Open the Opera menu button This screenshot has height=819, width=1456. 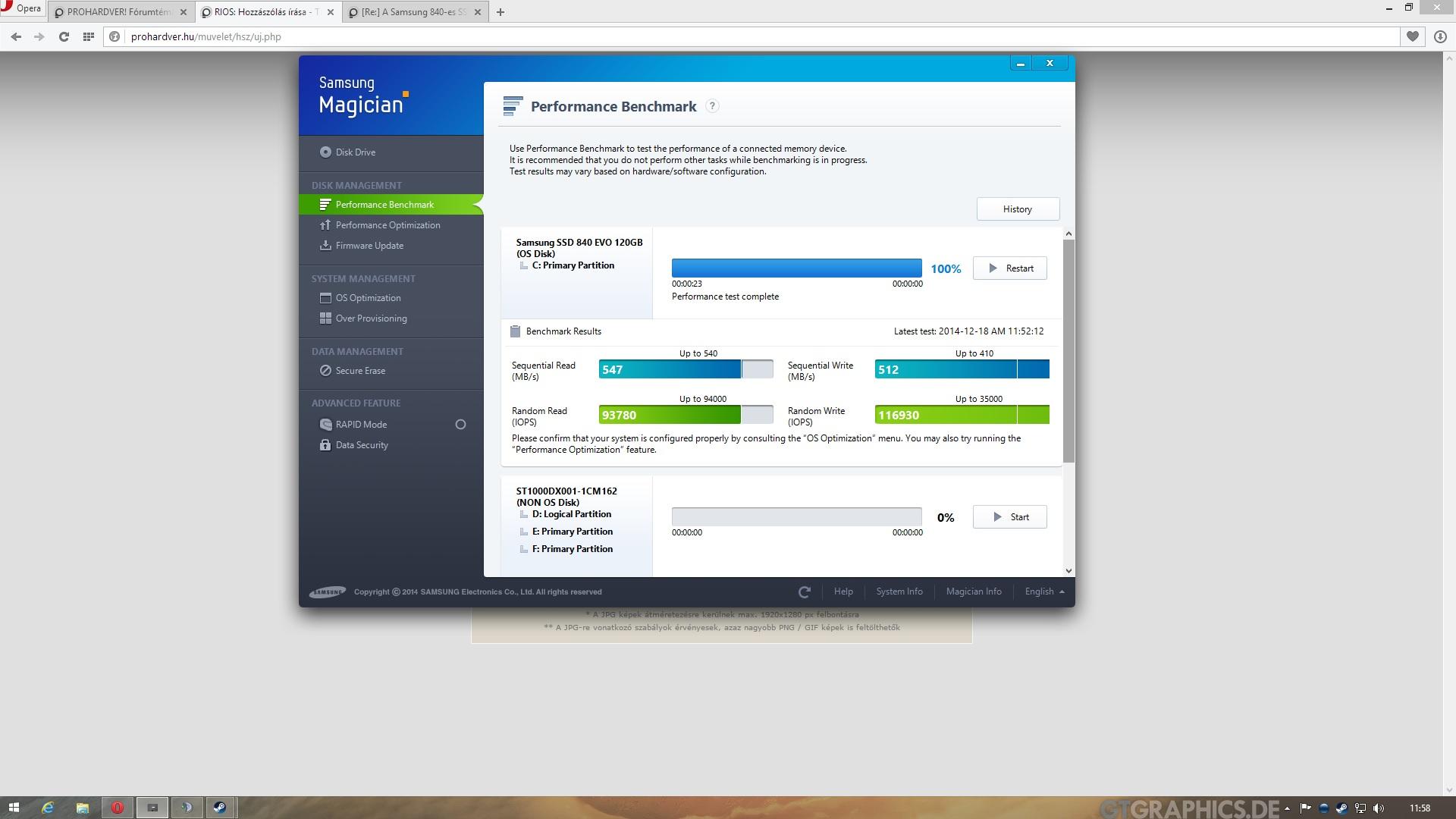pyautogui.click(x=21, y=9)
